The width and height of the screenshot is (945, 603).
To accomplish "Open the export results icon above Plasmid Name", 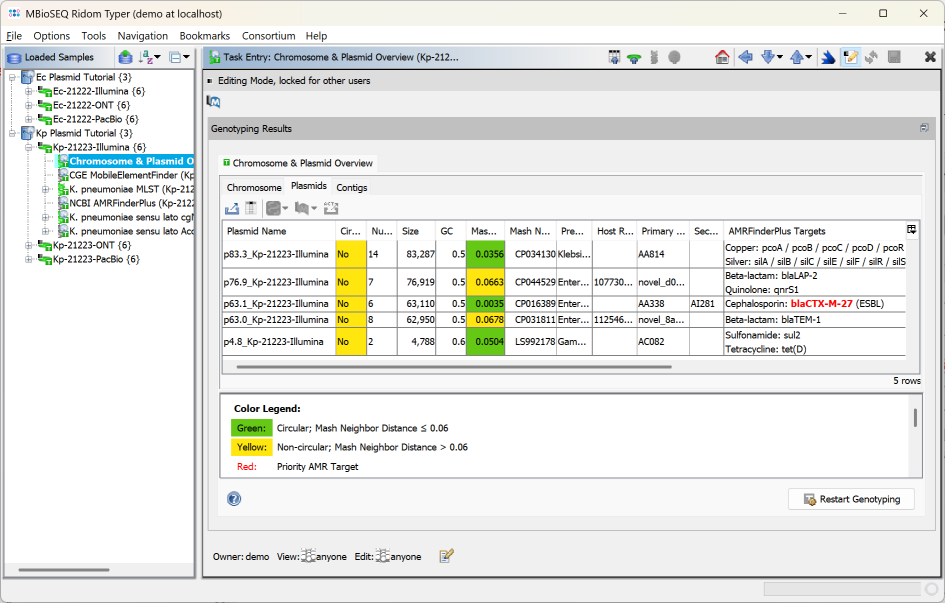I will pyautogui.click(x=232, y=207).
